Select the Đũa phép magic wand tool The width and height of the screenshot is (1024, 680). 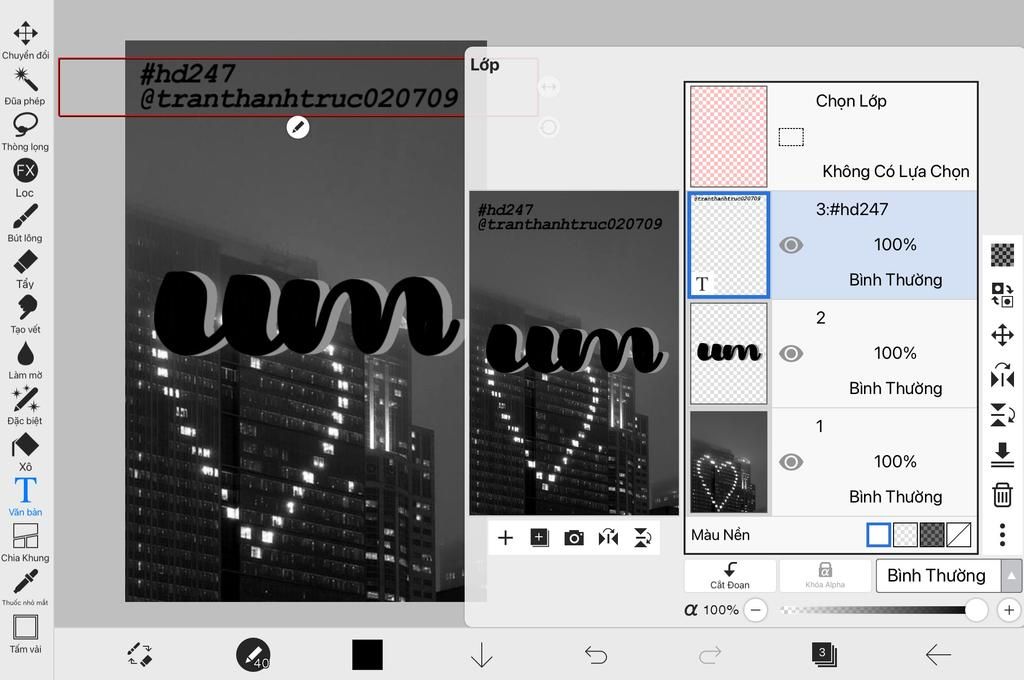[x=25, y=86]
